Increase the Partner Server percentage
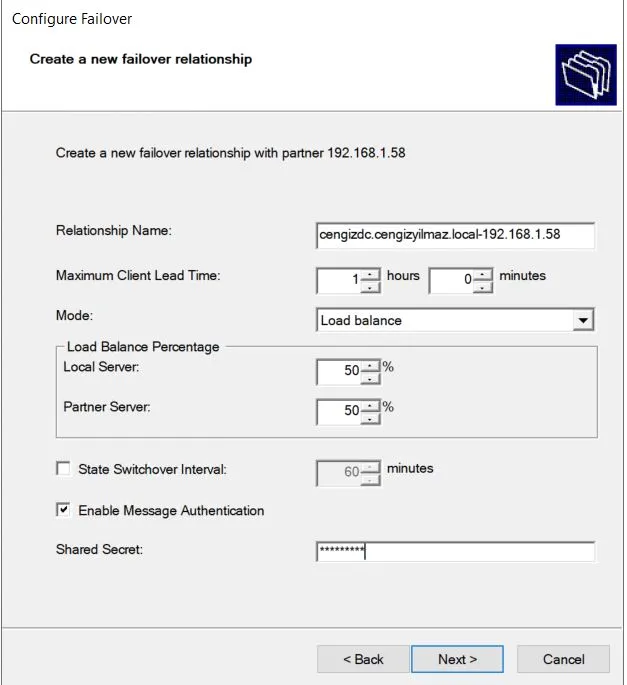 point(371,406)
